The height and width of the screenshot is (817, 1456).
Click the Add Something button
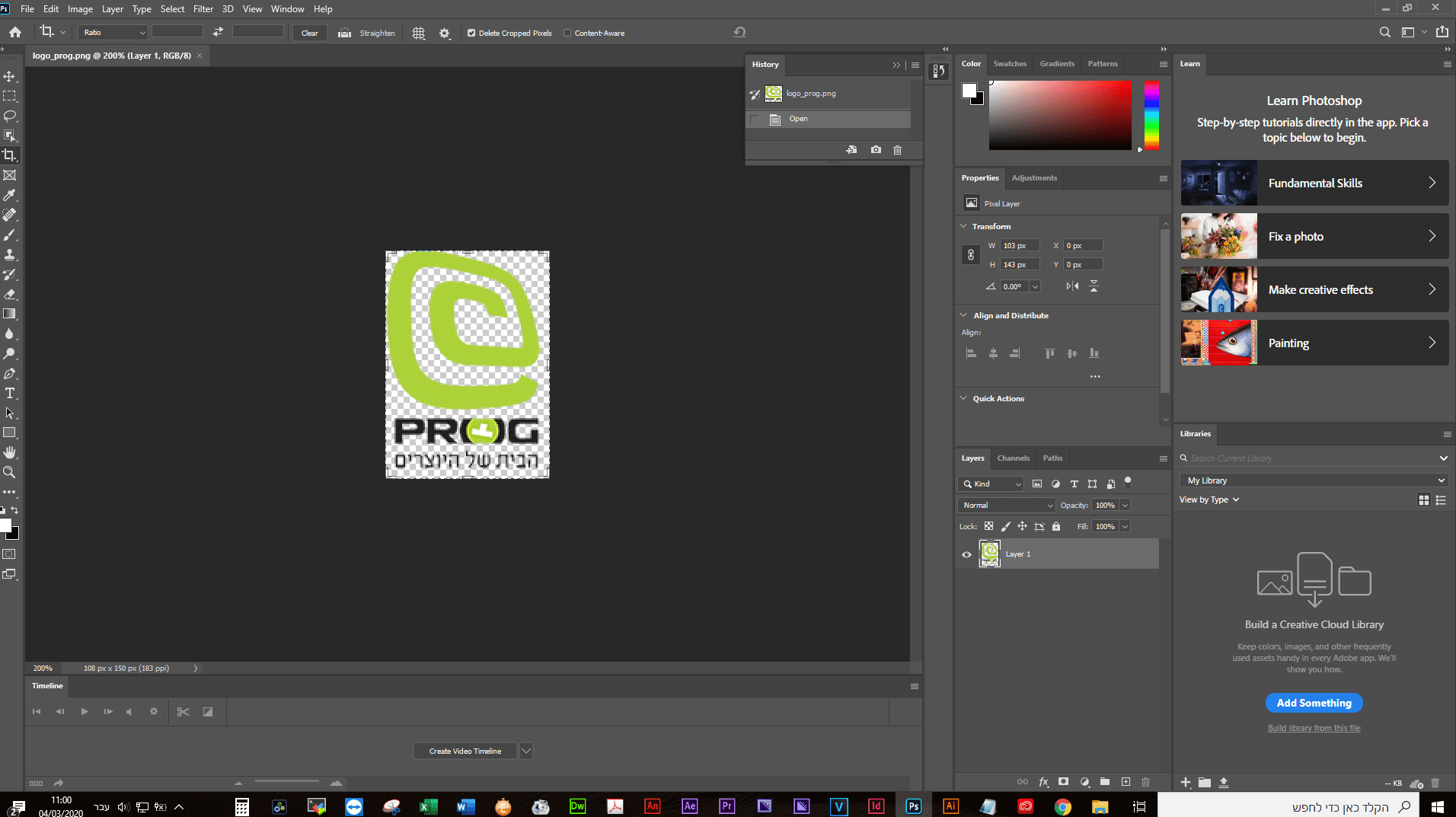pos(1314,703)
